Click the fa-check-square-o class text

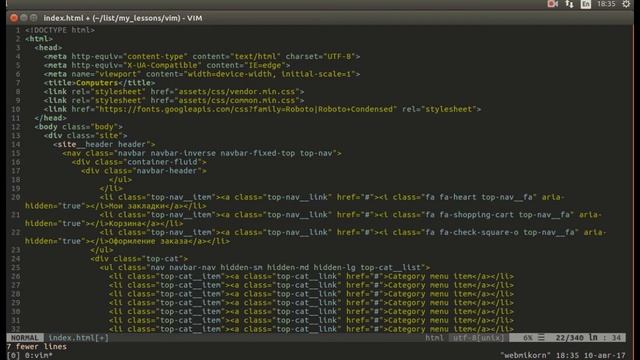(479, 232)
